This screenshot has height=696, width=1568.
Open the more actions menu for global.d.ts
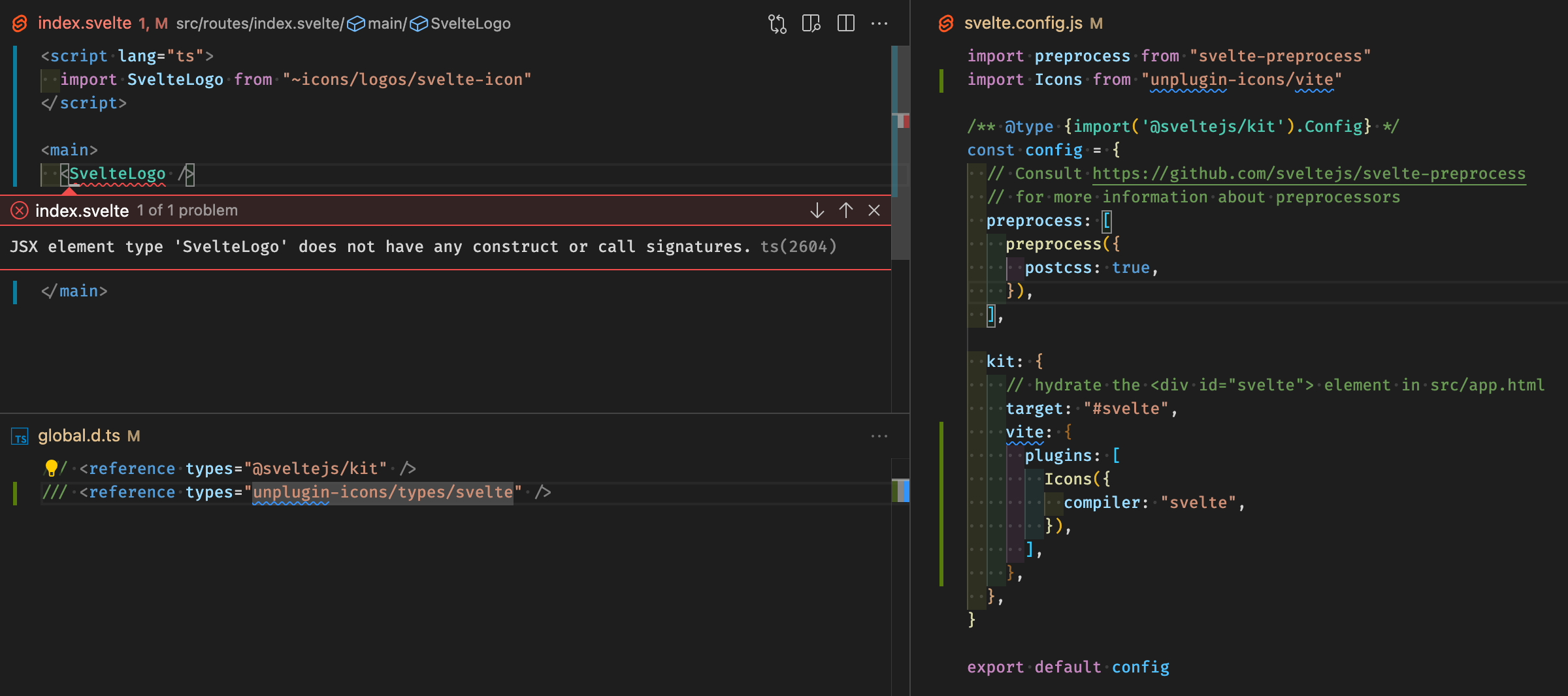point(879,436)
